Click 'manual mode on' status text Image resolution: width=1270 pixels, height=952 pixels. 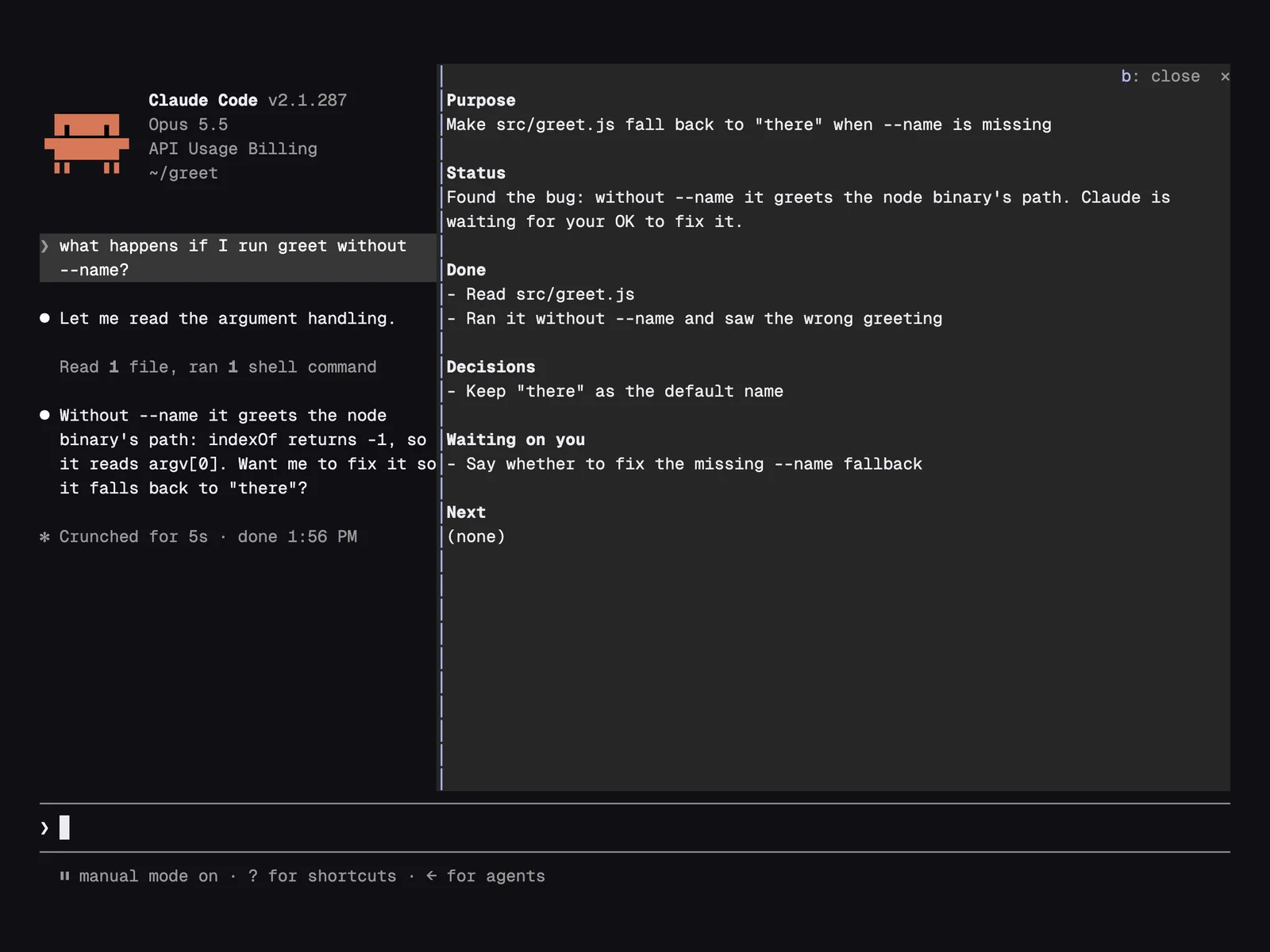click(x=148, y=876)
